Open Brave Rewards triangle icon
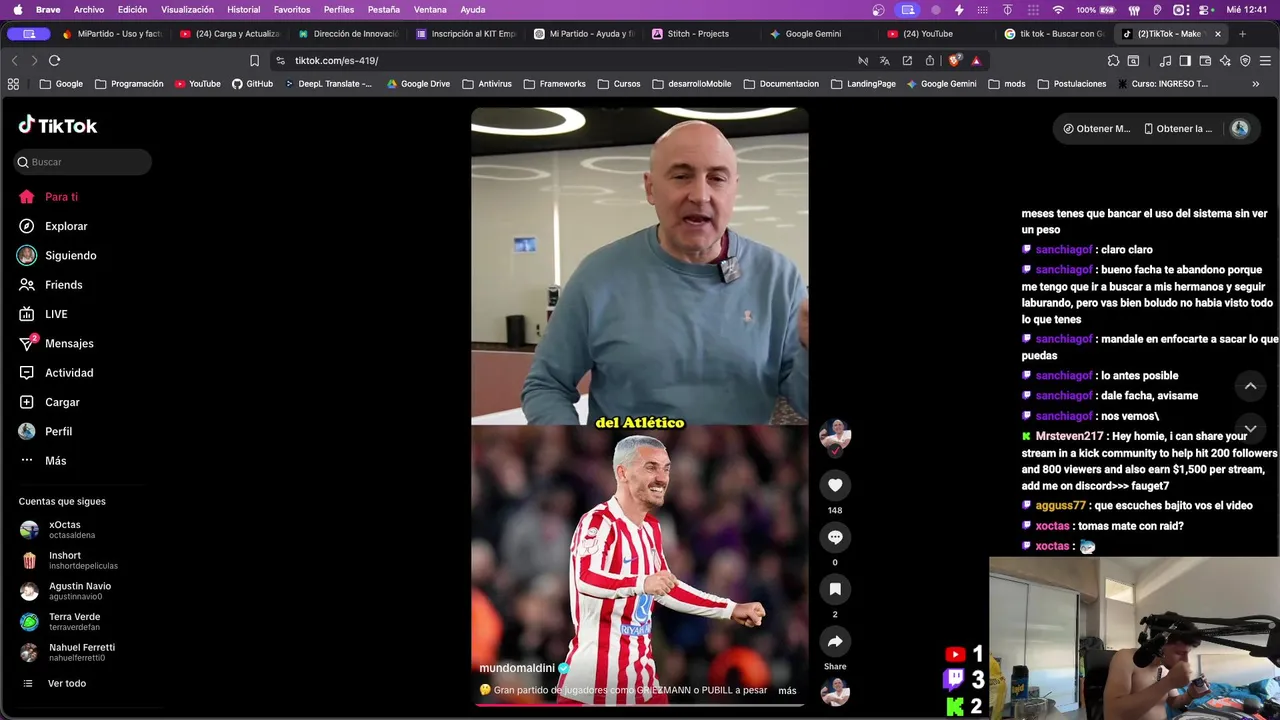1280x720 pixels. point(976,60)
